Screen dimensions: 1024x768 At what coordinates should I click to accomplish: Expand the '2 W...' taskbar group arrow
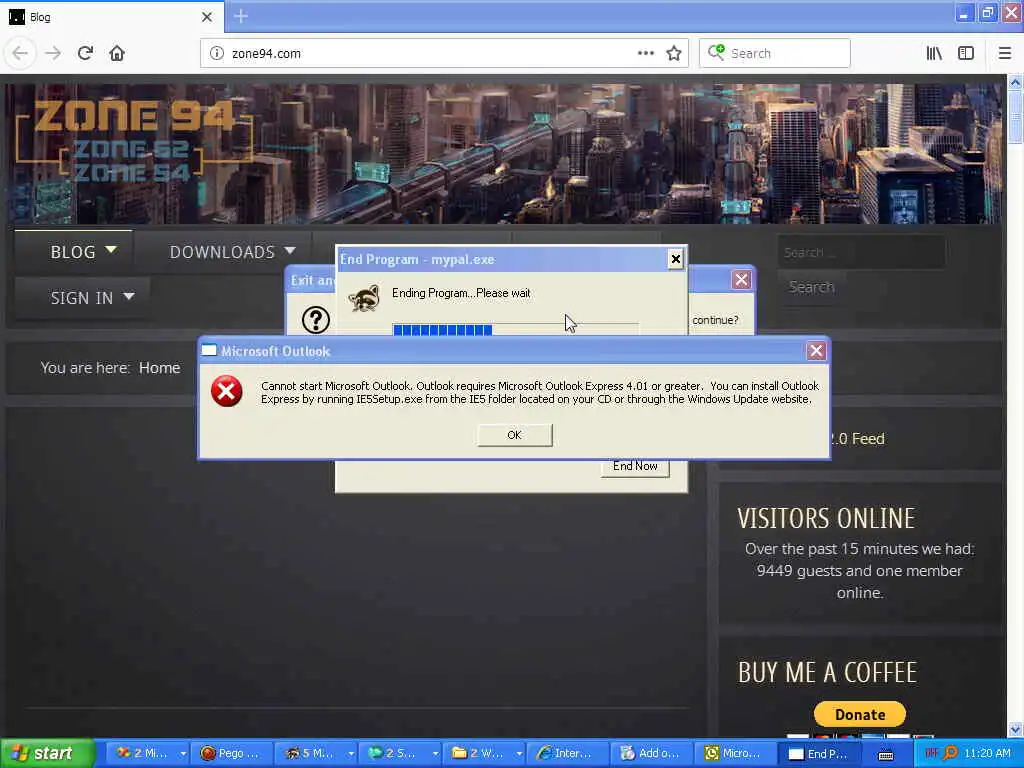tap(519, 754)
